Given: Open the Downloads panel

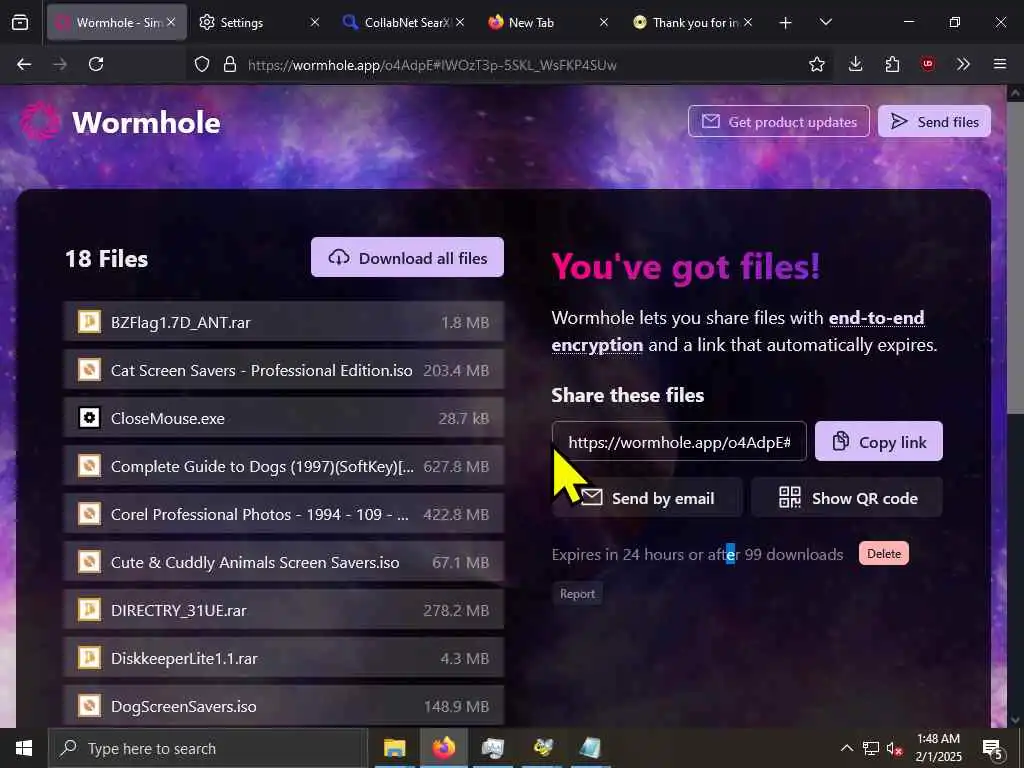Looking at the screenshot, I should click(x=856, y=64).
